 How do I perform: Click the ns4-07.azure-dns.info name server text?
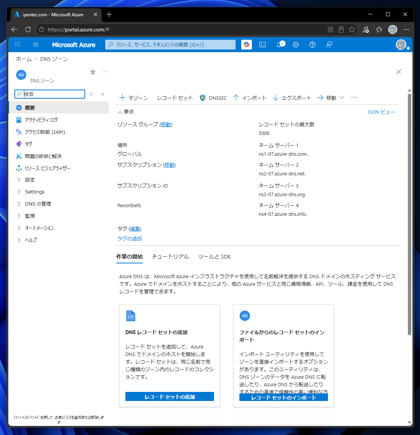283,214
